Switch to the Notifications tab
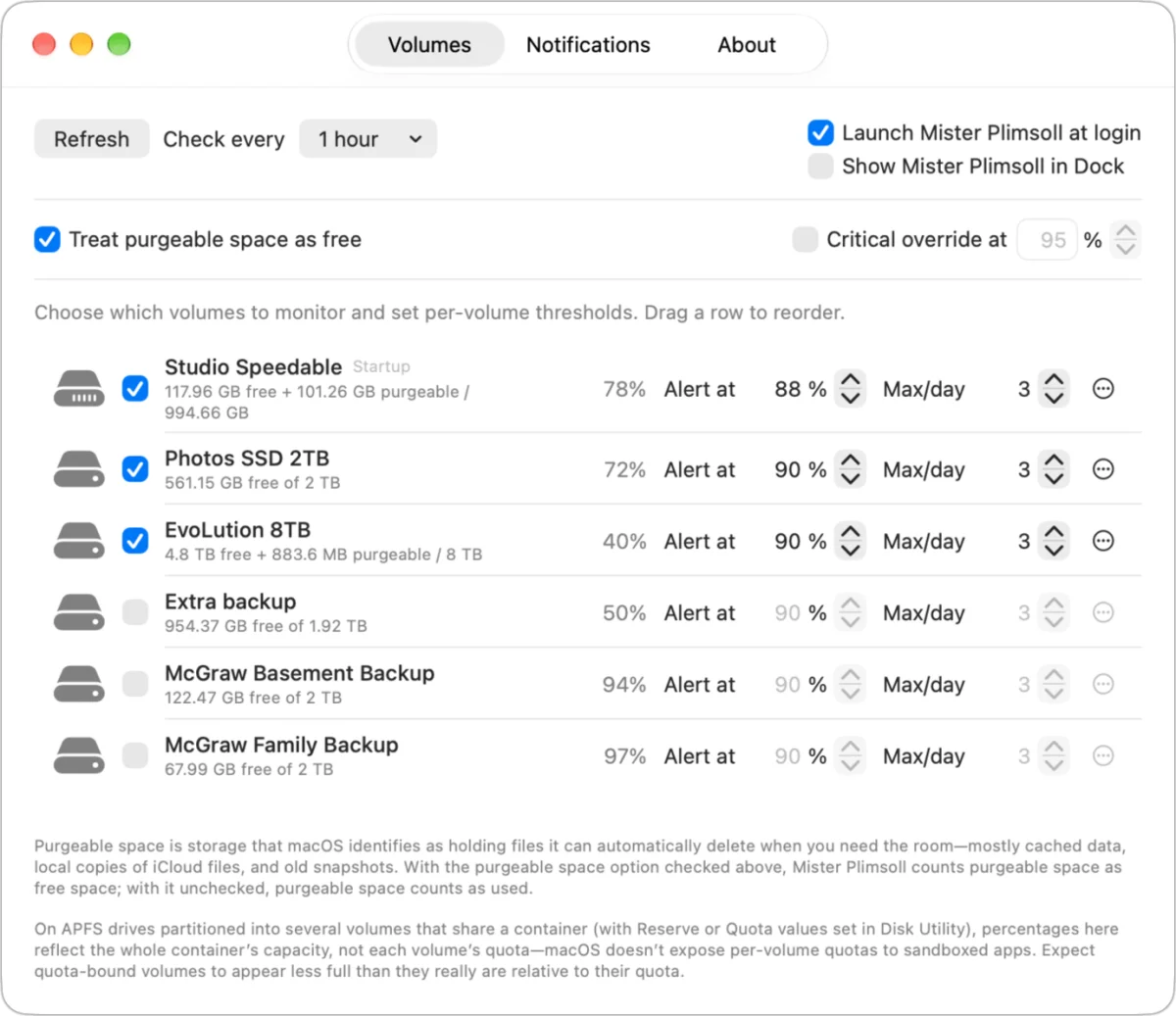Image resolution: width=1176 pixels, height=1016 pixels. pos(588,45)
